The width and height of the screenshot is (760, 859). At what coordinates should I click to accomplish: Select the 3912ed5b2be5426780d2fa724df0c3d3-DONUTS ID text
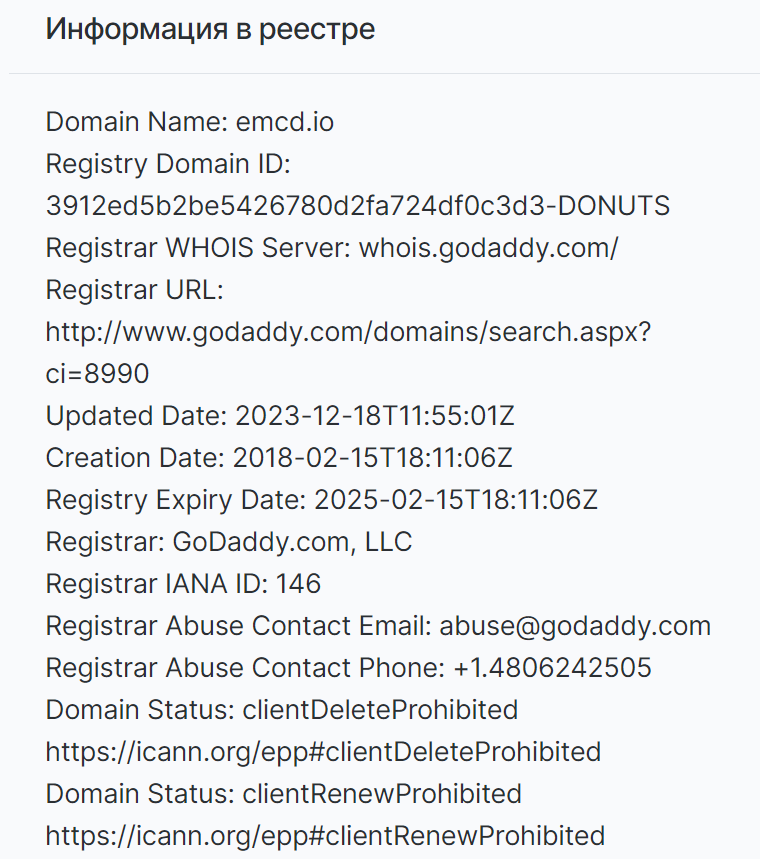point(358,206)
